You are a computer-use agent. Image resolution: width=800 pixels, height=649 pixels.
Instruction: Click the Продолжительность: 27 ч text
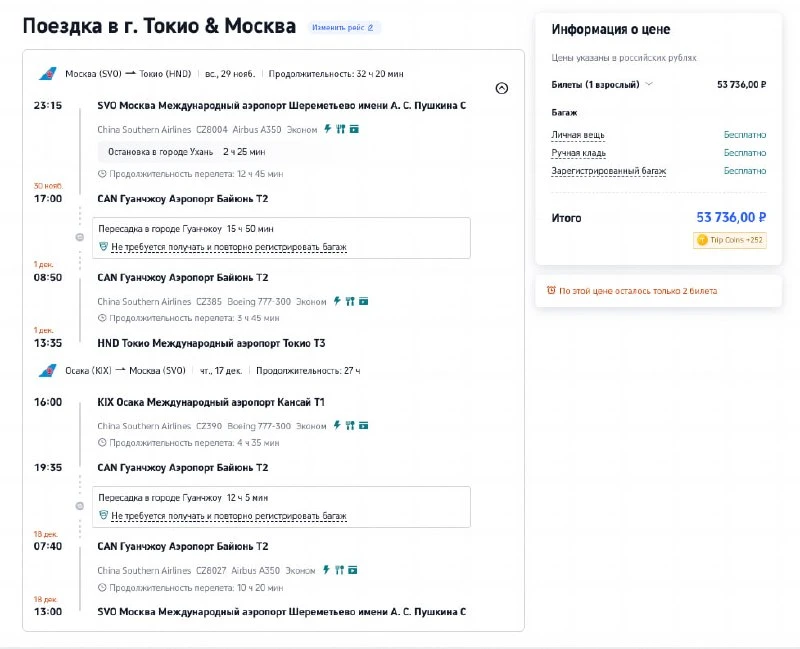[308, 371]
